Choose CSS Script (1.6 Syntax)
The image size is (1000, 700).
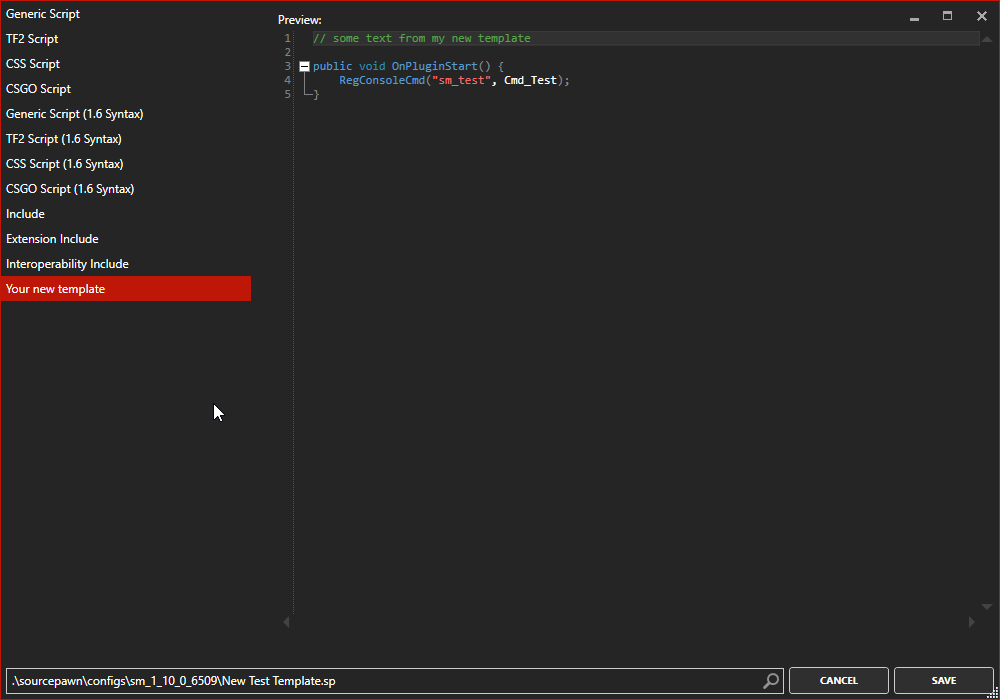click(126, 164)
